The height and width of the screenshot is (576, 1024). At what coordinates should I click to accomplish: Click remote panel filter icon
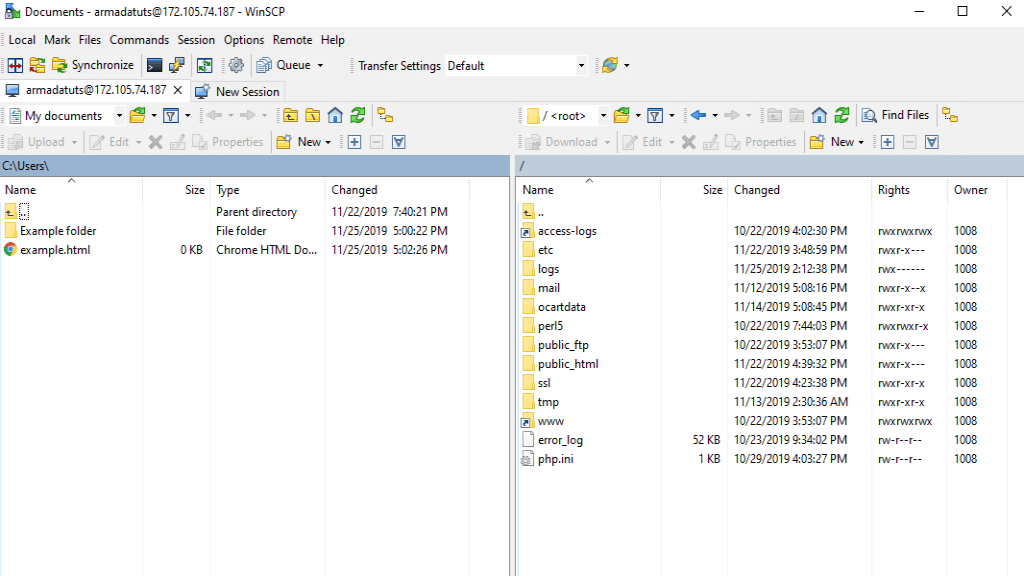tap(655, 116)
